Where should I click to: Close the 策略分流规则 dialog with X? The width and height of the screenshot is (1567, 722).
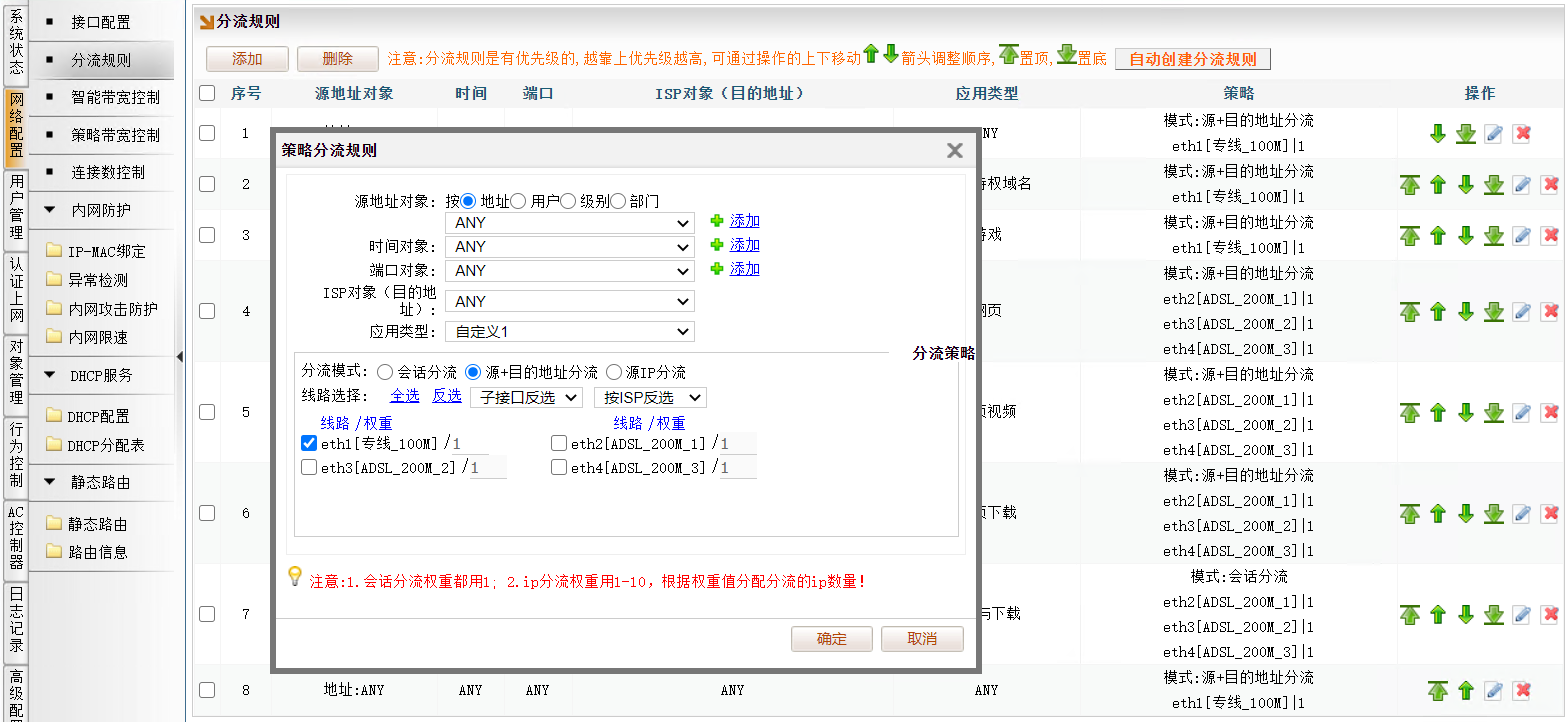(954, 150)
